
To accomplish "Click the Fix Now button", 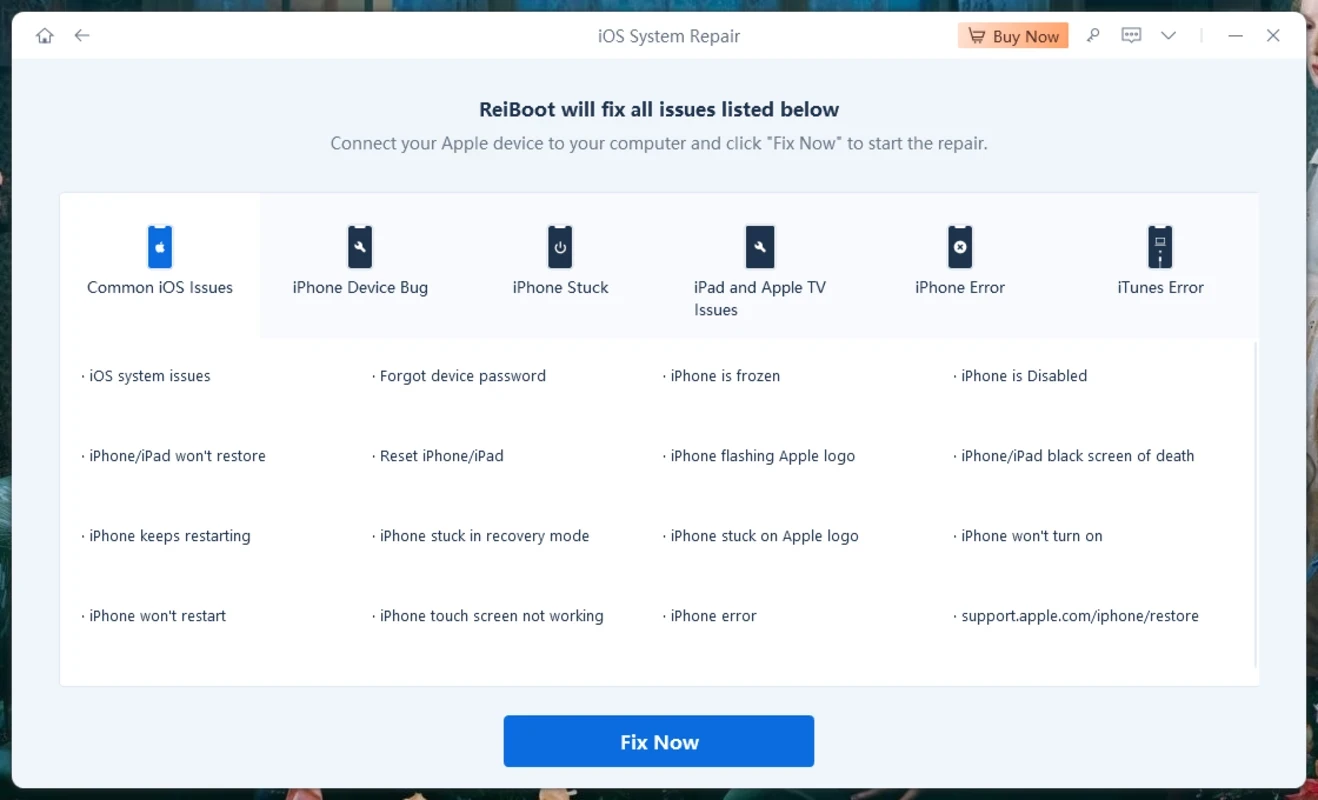I will tap(658, 742).
